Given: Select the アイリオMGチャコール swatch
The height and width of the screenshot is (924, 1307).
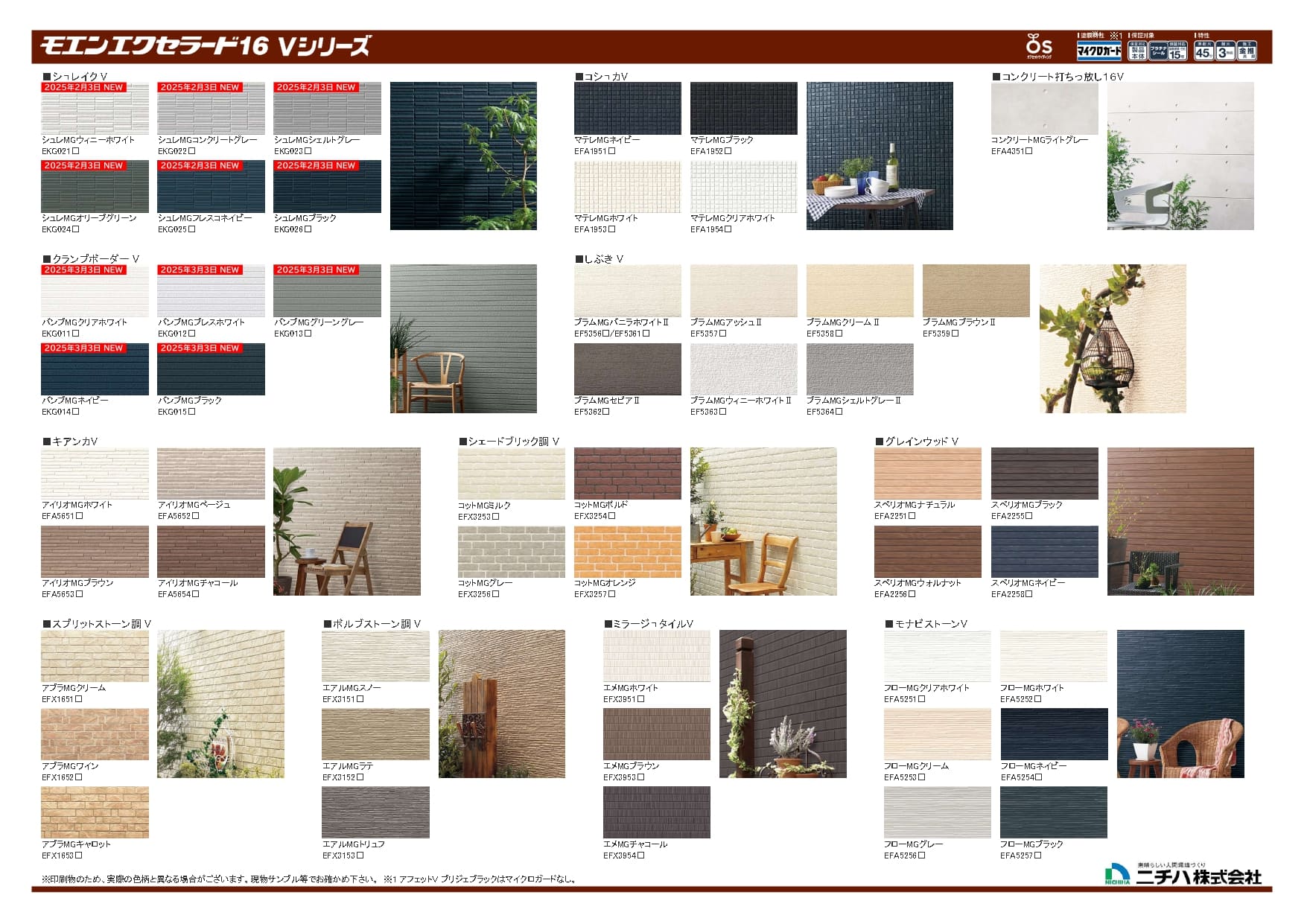Looking at the screenshot, I should pyautogui.click(x=211, y=551).
